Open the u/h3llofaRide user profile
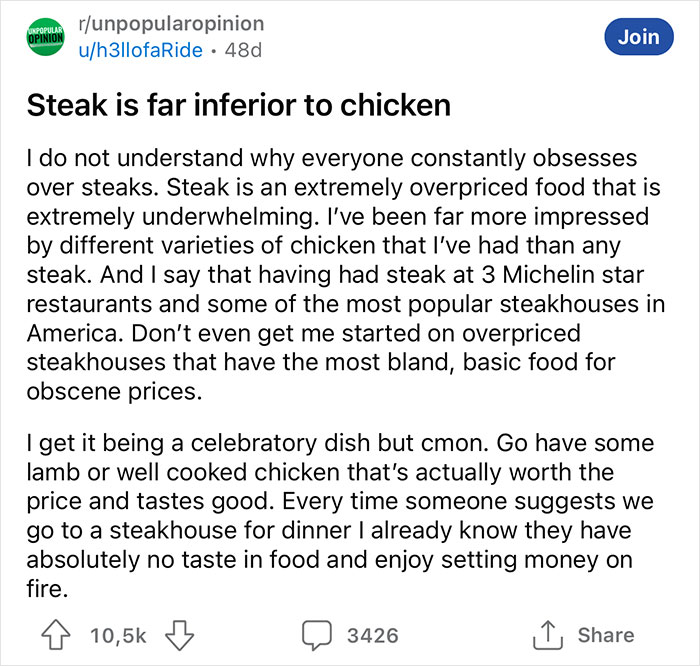 click(x=142, y=49)
